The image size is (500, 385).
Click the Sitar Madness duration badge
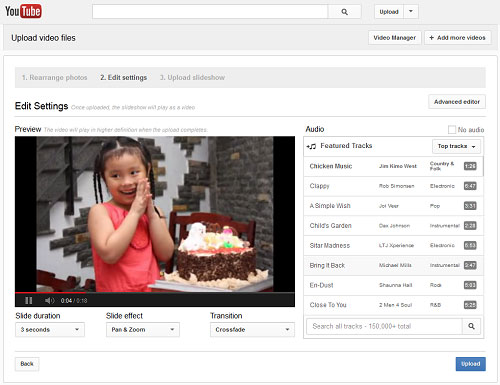pyautogui.click(x=470, y=245)
